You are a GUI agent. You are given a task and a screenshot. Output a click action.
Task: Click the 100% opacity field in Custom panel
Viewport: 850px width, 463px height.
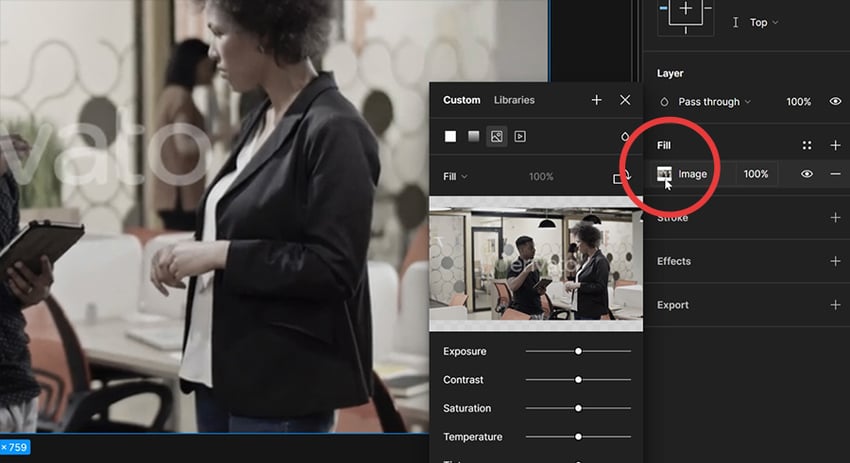541,176
